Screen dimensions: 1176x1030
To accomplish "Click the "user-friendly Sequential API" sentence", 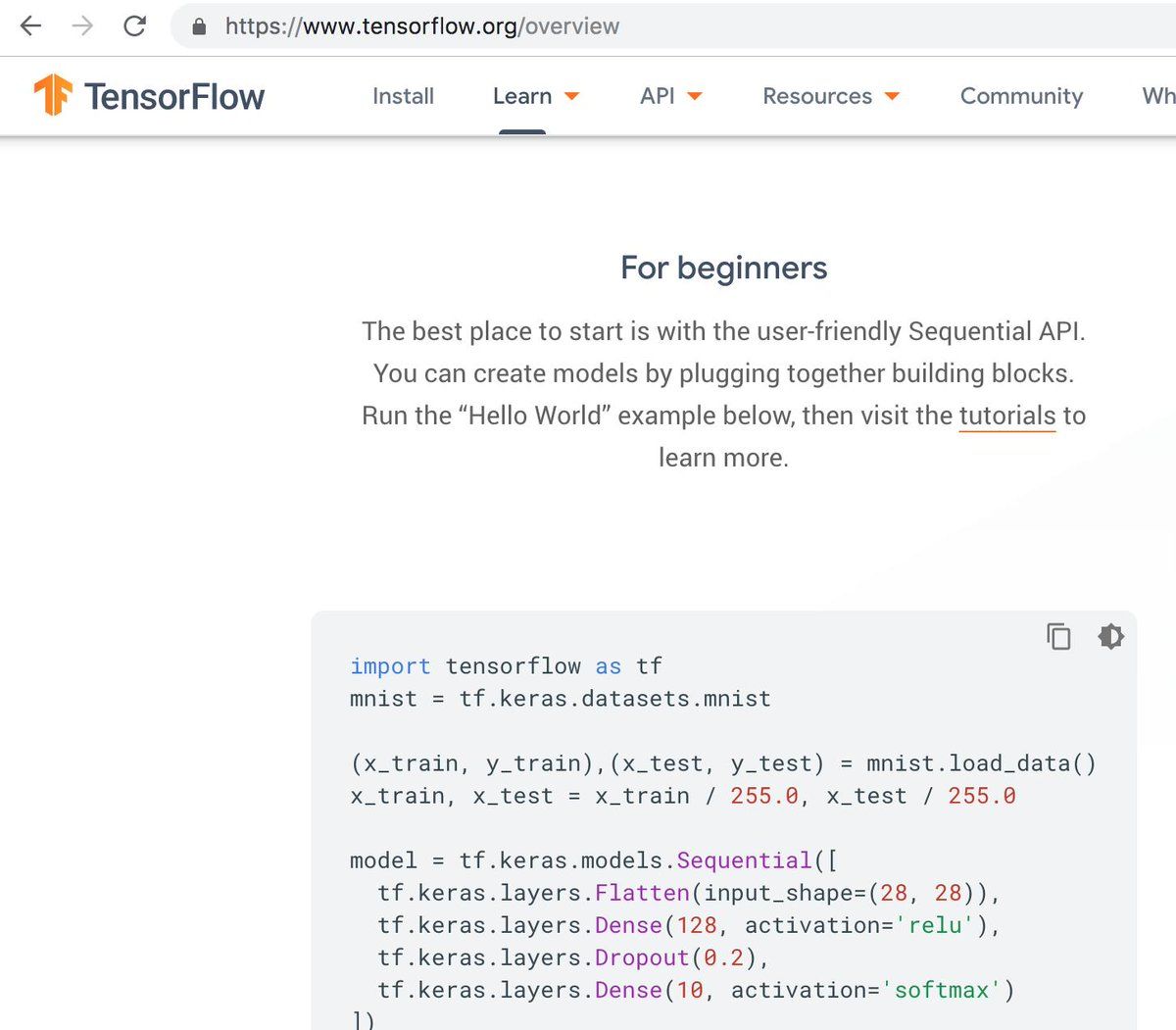I will pos(723,331).
